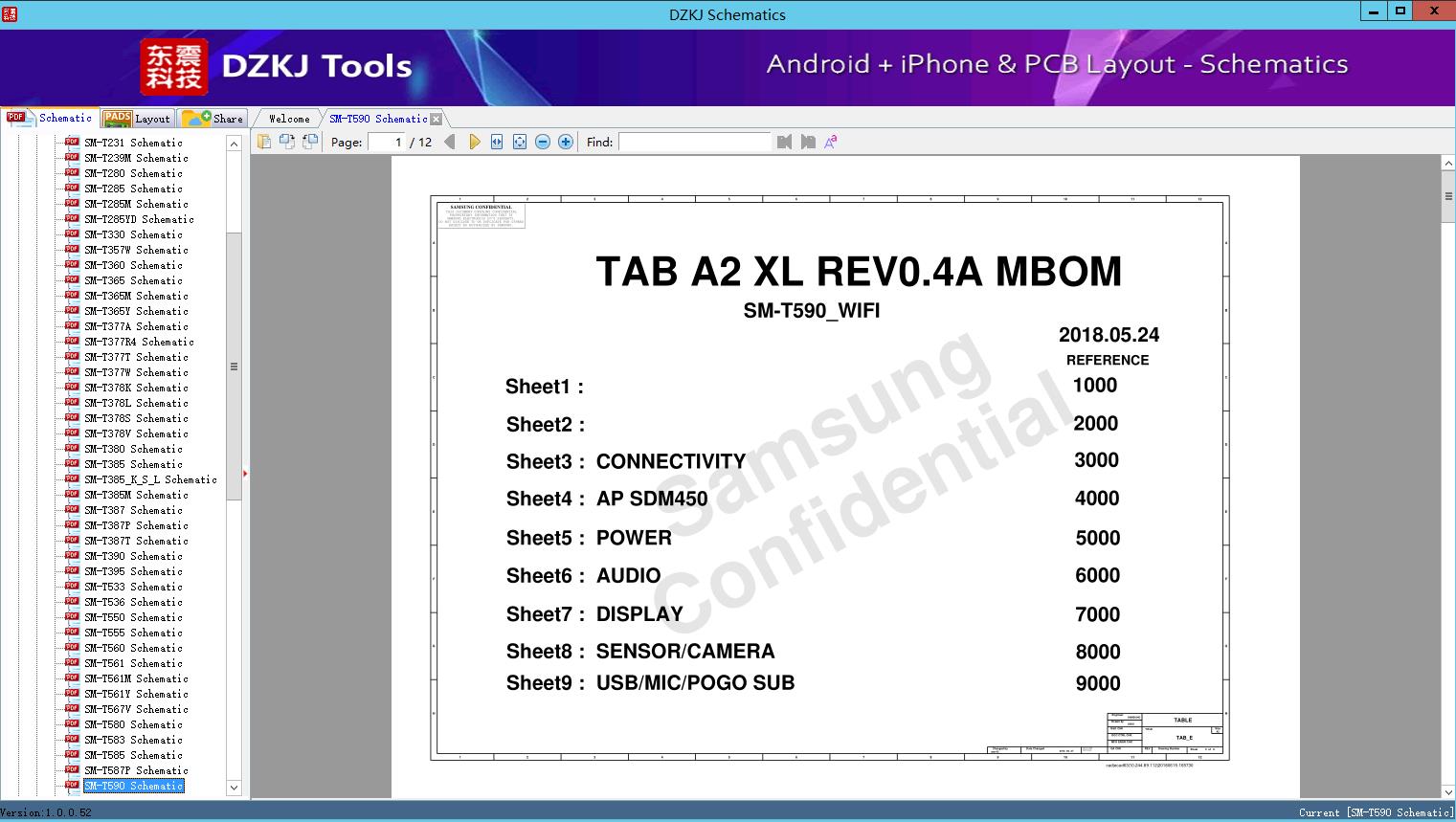Image resolution: width=1456 pixels, height=822 pixels.
Task: Open SM-T587P Schematic row
Action: click(136, 770)
